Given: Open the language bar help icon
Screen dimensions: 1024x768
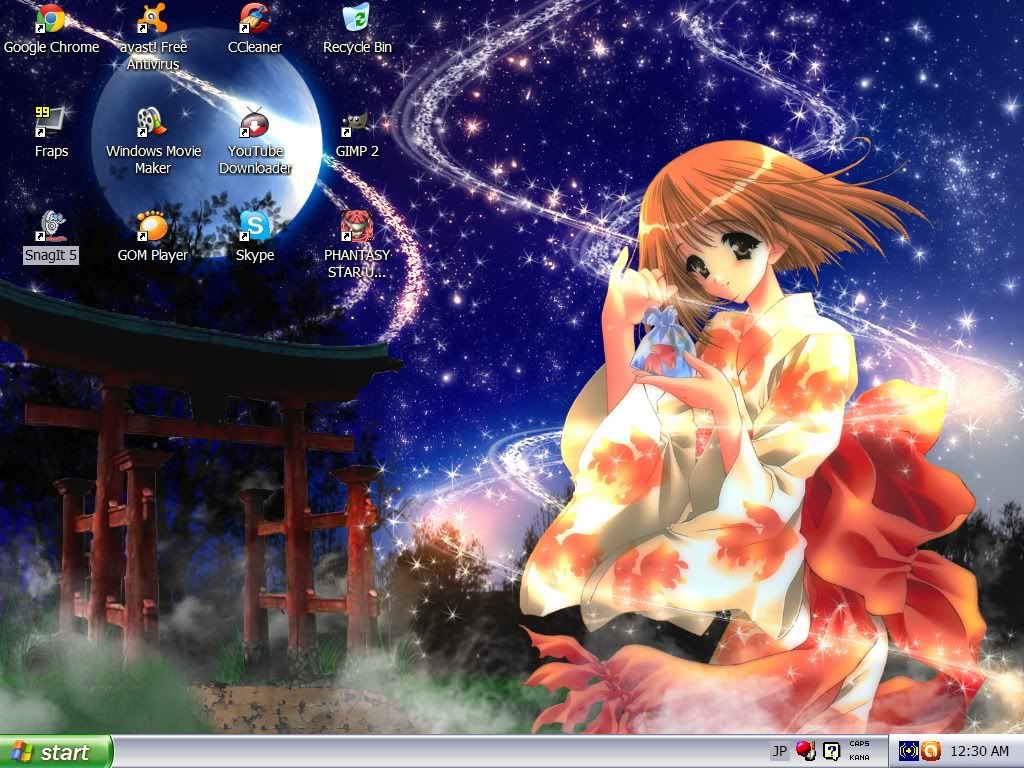Looking at the screenshot, I should 831,751.
